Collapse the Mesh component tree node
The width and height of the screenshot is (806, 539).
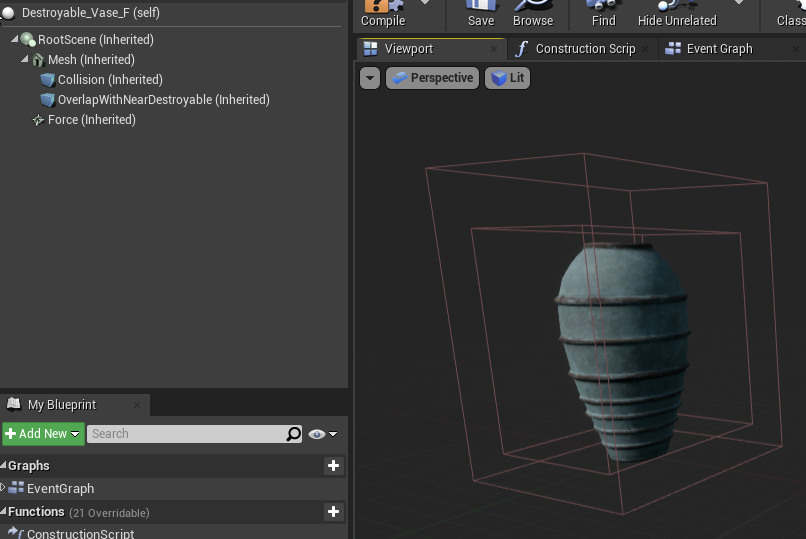point(24,60)
